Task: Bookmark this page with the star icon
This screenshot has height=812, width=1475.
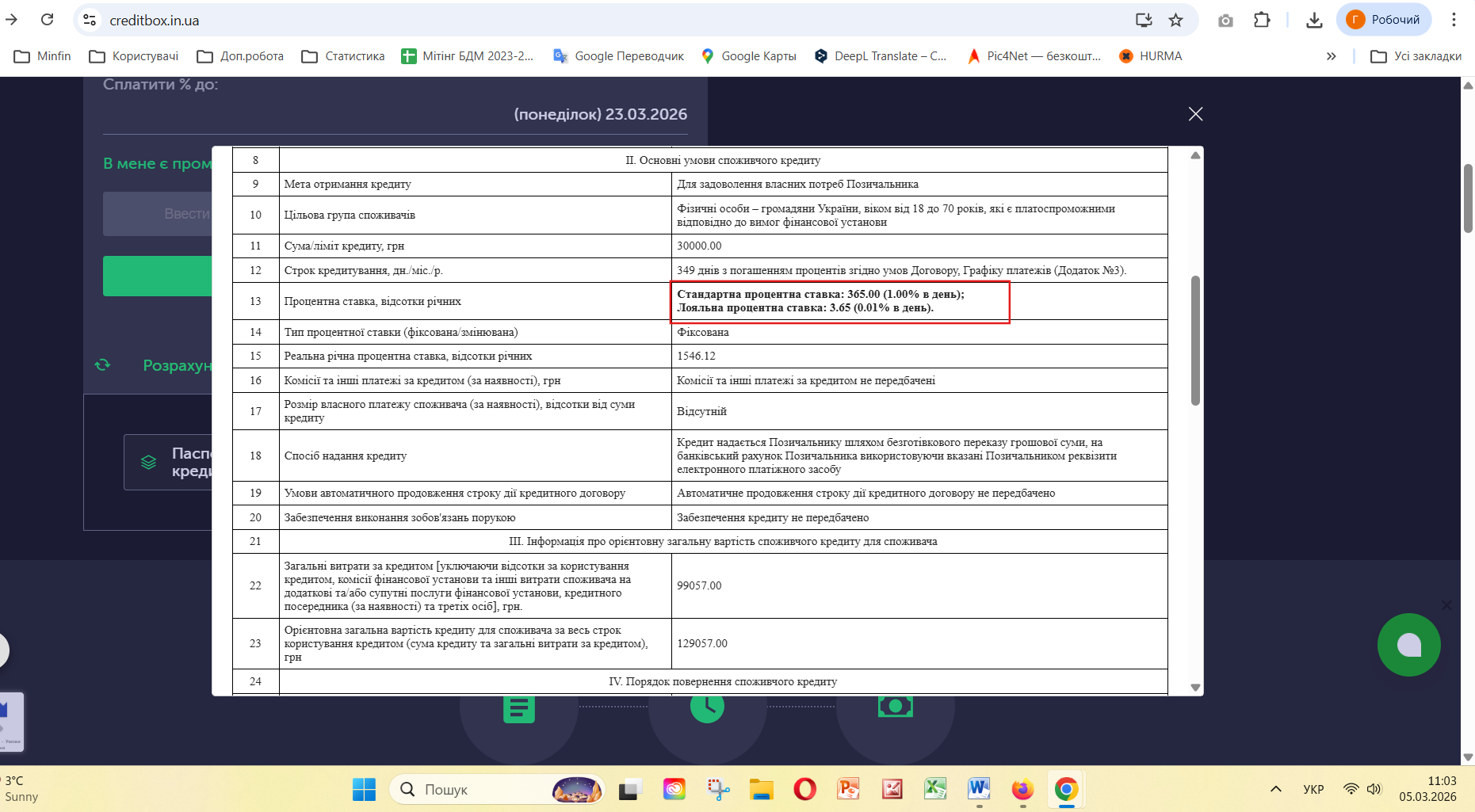Action: [1176, 20]
